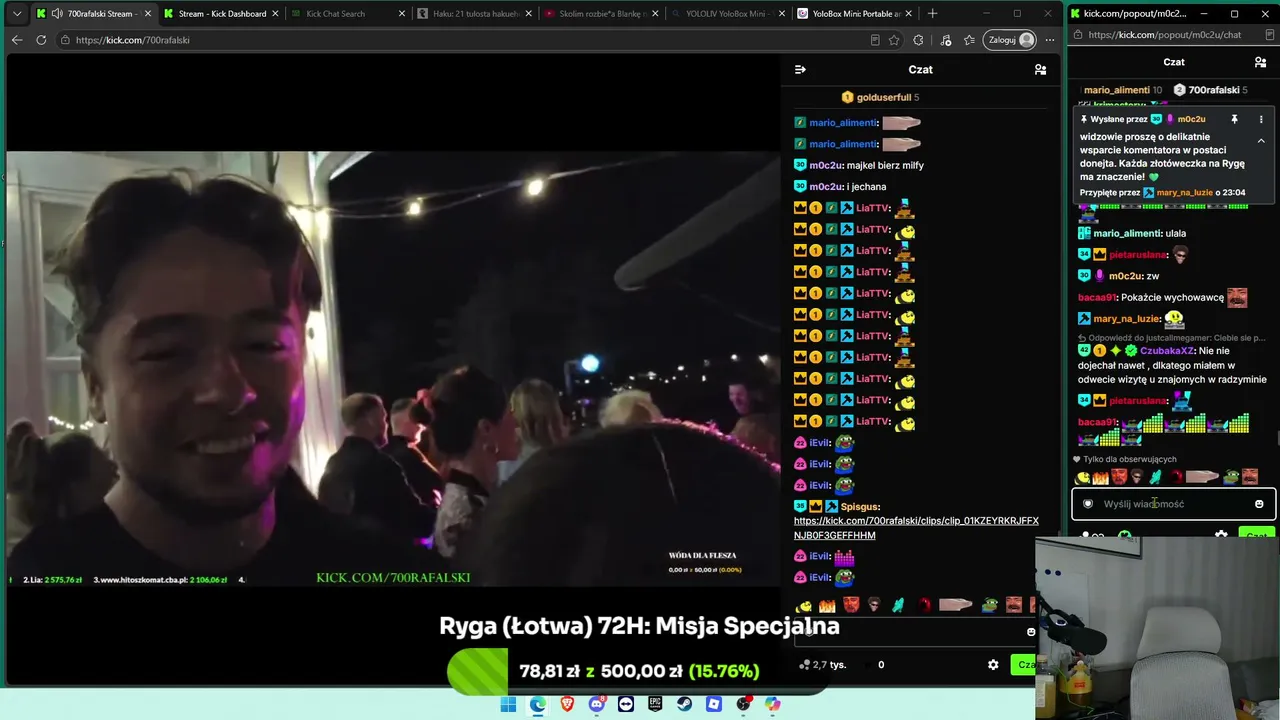Click the 700rafalski name in popout leaderboard

point(1214,90)
